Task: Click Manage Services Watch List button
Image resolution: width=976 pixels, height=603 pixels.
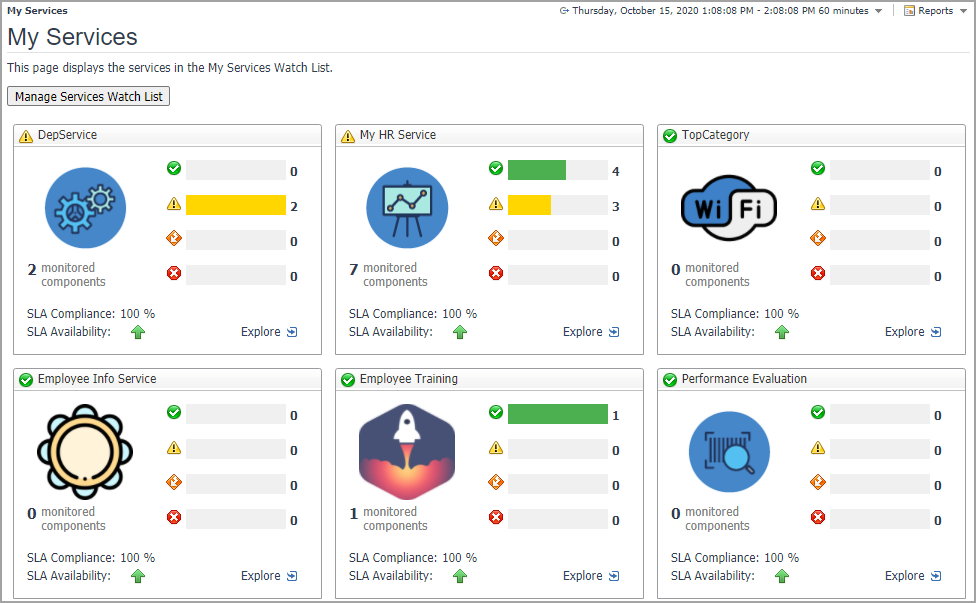Action: tap(89, 97)
